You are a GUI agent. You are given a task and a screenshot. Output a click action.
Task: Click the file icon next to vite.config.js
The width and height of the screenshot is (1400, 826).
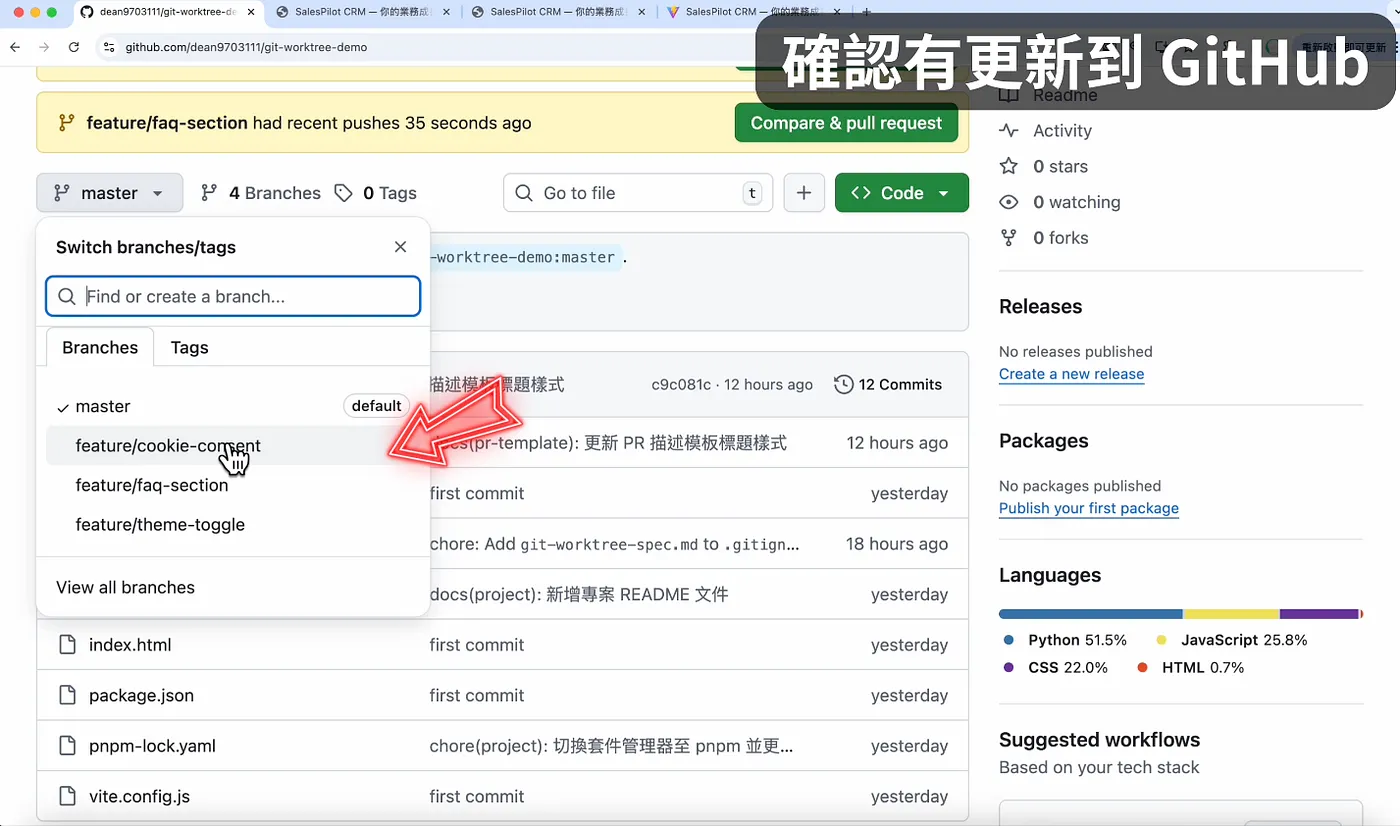(67, 797)
